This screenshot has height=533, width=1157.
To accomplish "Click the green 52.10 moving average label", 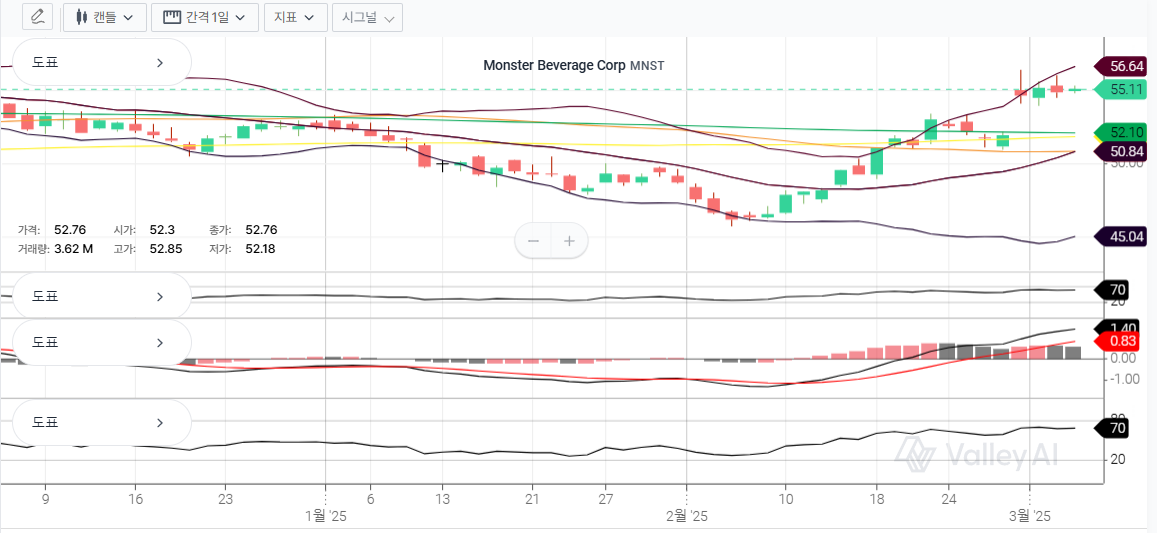I will pyautogui.click(x=1125, y=132).
